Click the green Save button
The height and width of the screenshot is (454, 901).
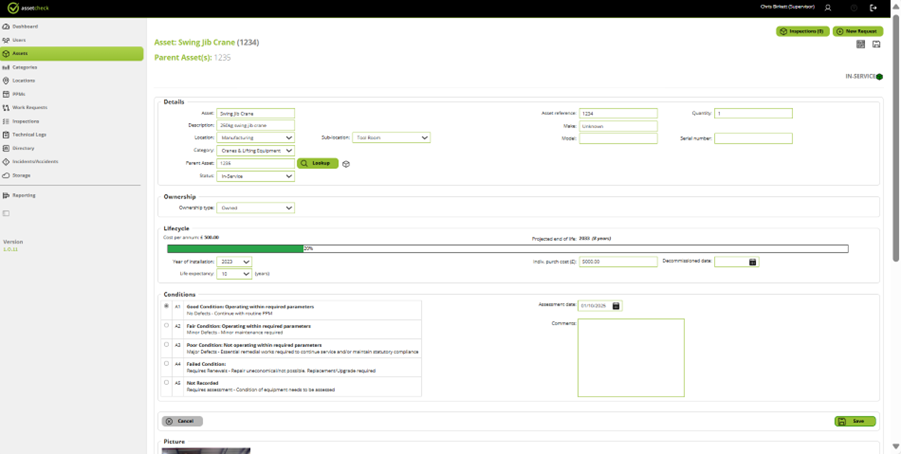point(855,421)
